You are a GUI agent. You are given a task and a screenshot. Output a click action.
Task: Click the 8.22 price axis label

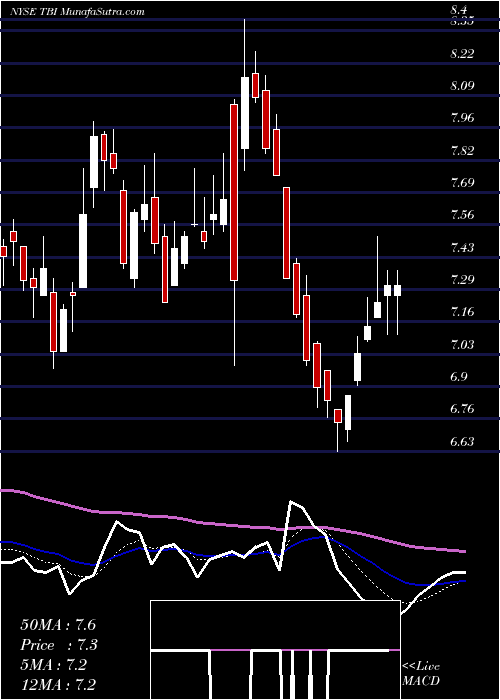tap(462, 53)
